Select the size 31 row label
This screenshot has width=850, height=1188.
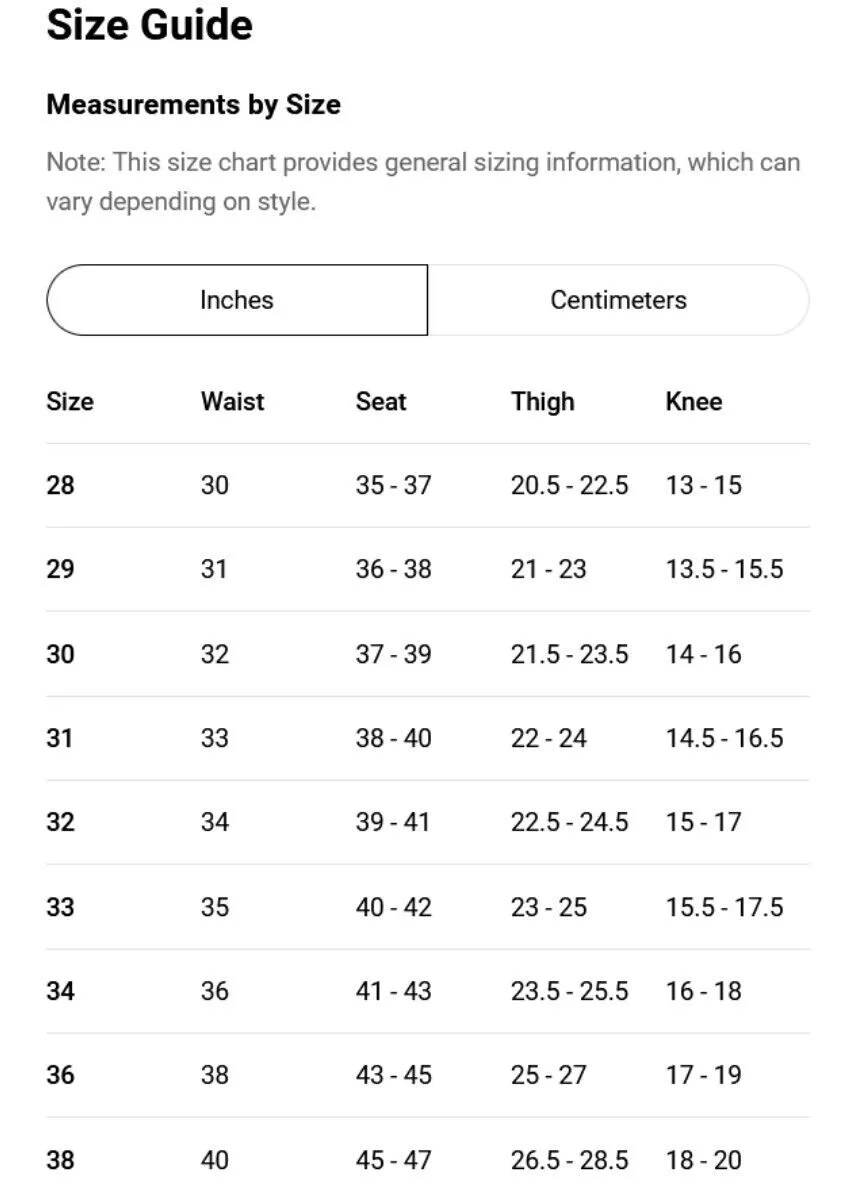click(60, 738)
